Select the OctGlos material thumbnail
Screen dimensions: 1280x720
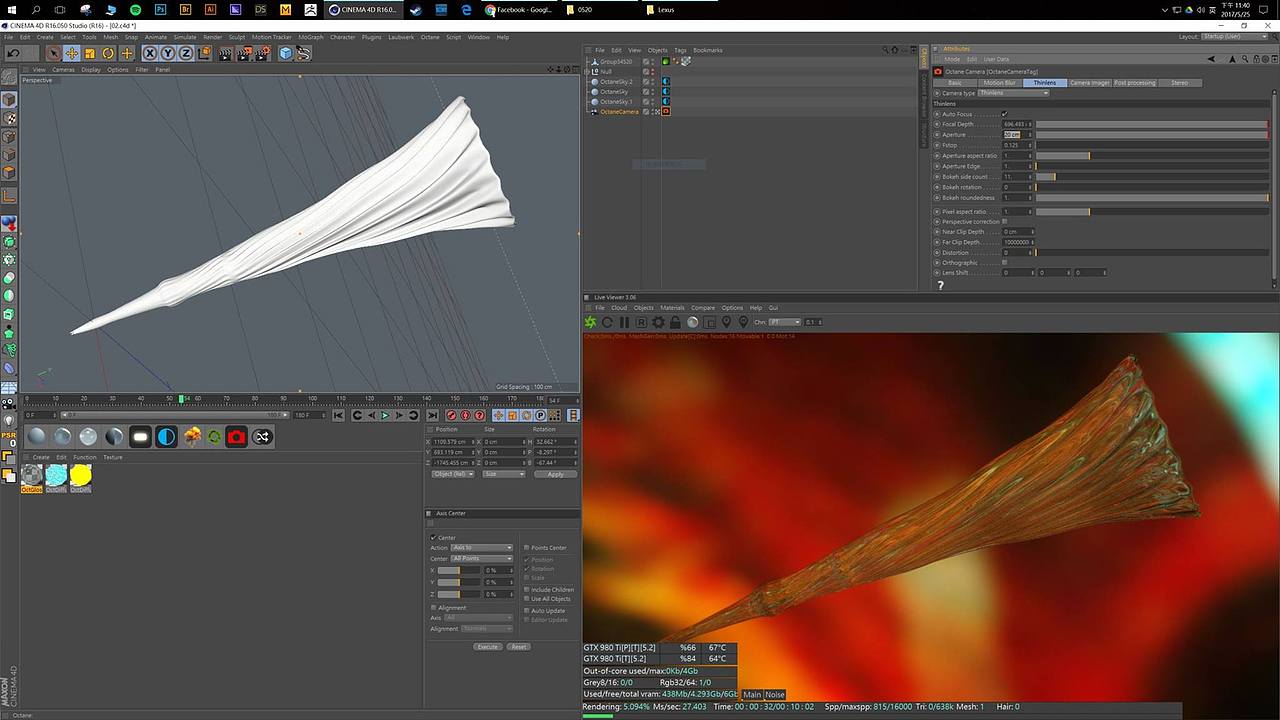point(32,475)
